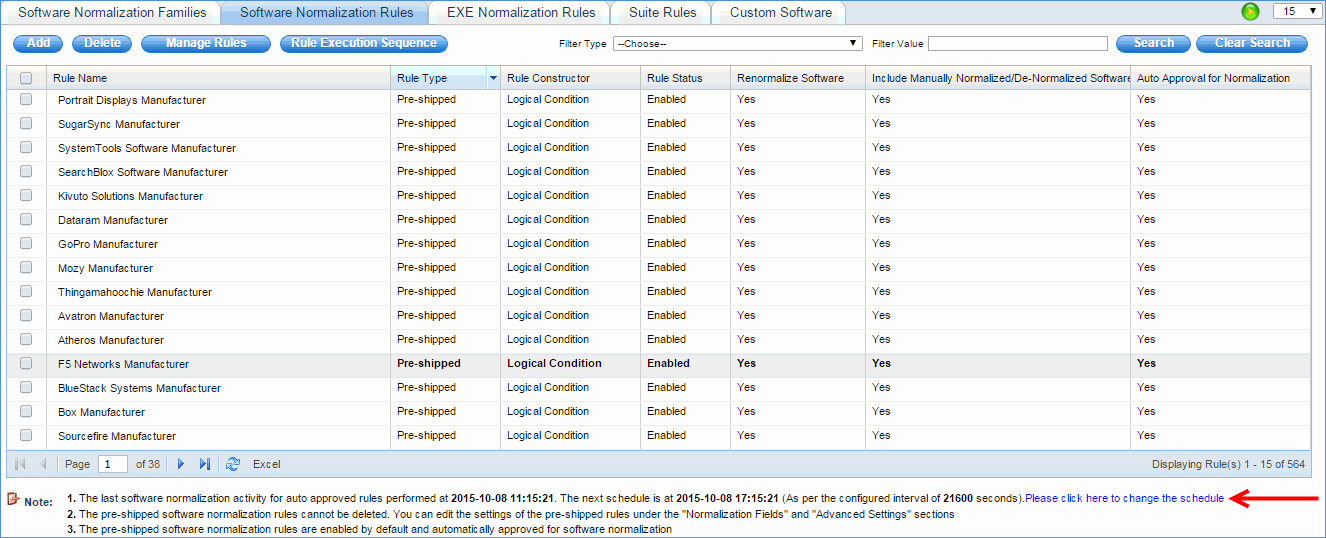Click the Filter Value text field
The height and width of the screenshot is (538, 1326).
point(1017,44)
